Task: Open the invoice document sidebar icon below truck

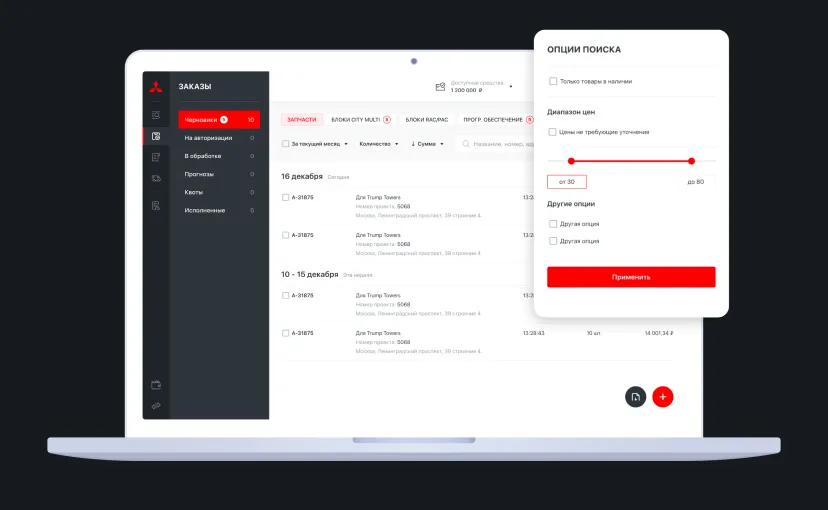Action: pyautogui.click(x=156, y=205)
